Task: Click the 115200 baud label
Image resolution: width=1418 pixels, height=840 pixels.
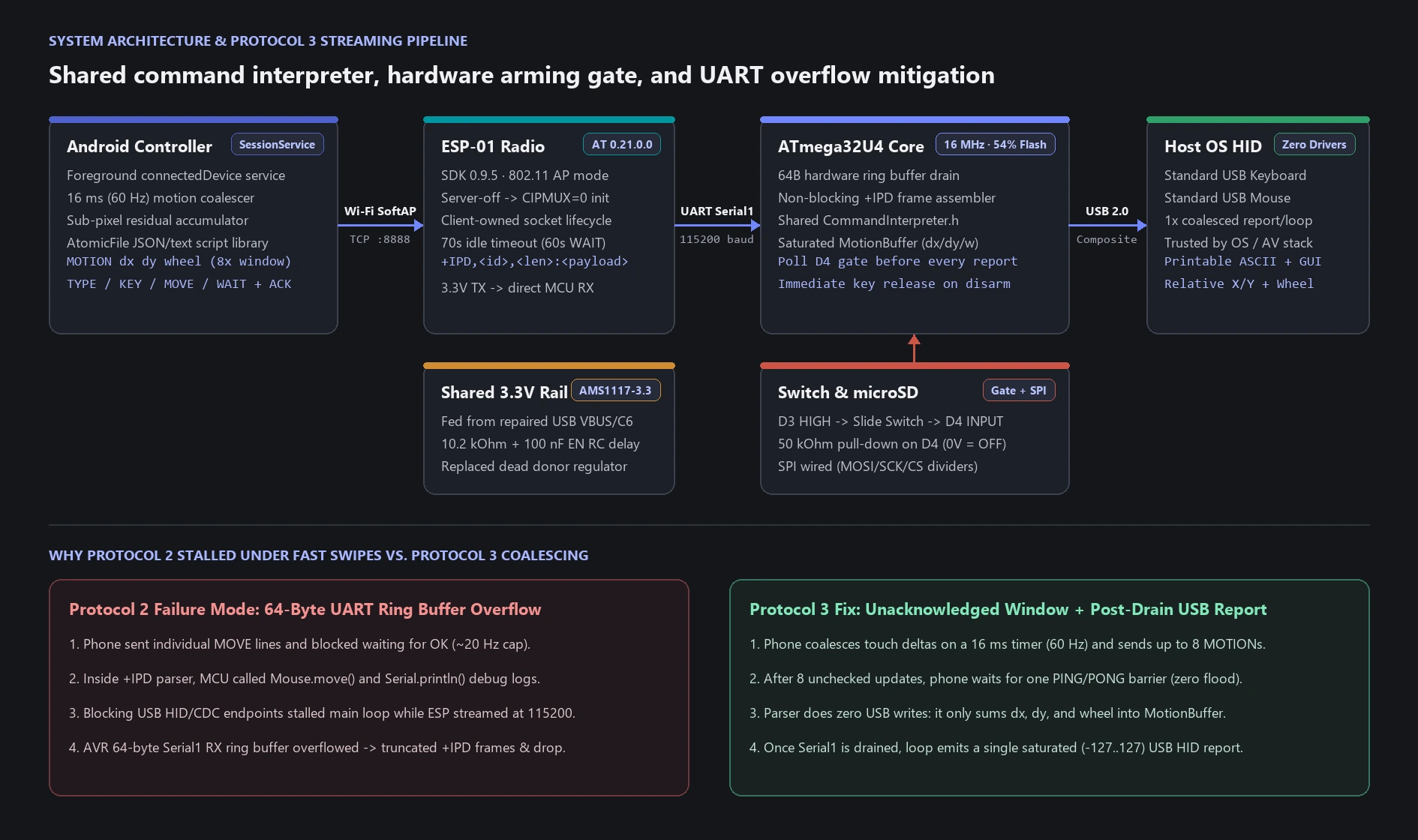Action: tap(717, 239)
